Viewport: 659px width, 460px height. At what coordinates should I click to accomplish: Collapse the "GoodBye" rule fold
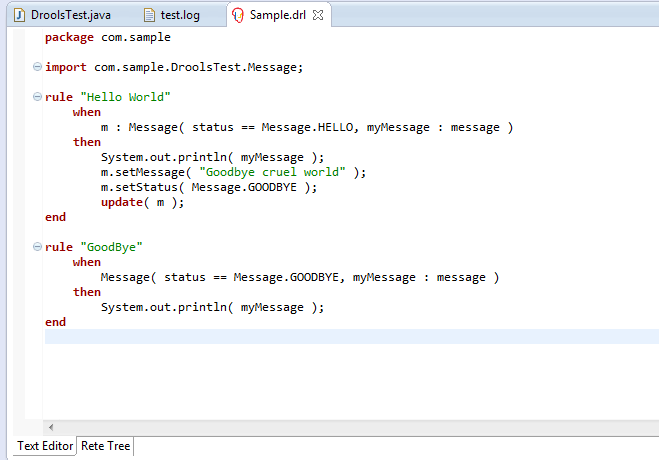pyautogui.click(x=37, y=247)
